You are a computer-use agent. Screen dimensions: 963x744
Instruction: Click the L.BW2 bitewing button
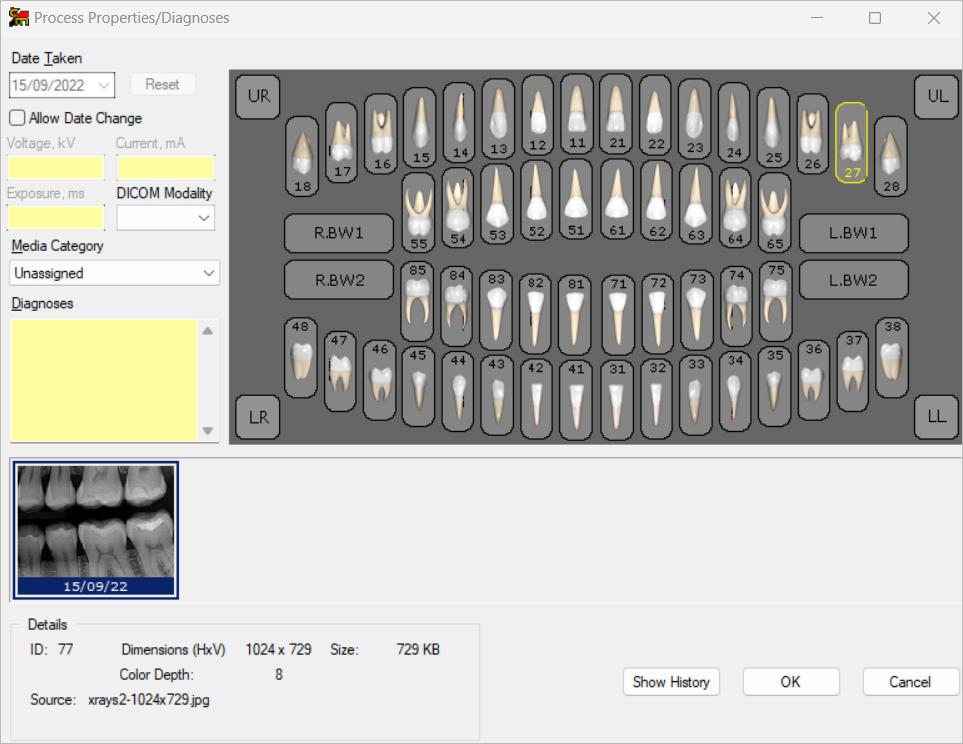click(x=853, y=280)
